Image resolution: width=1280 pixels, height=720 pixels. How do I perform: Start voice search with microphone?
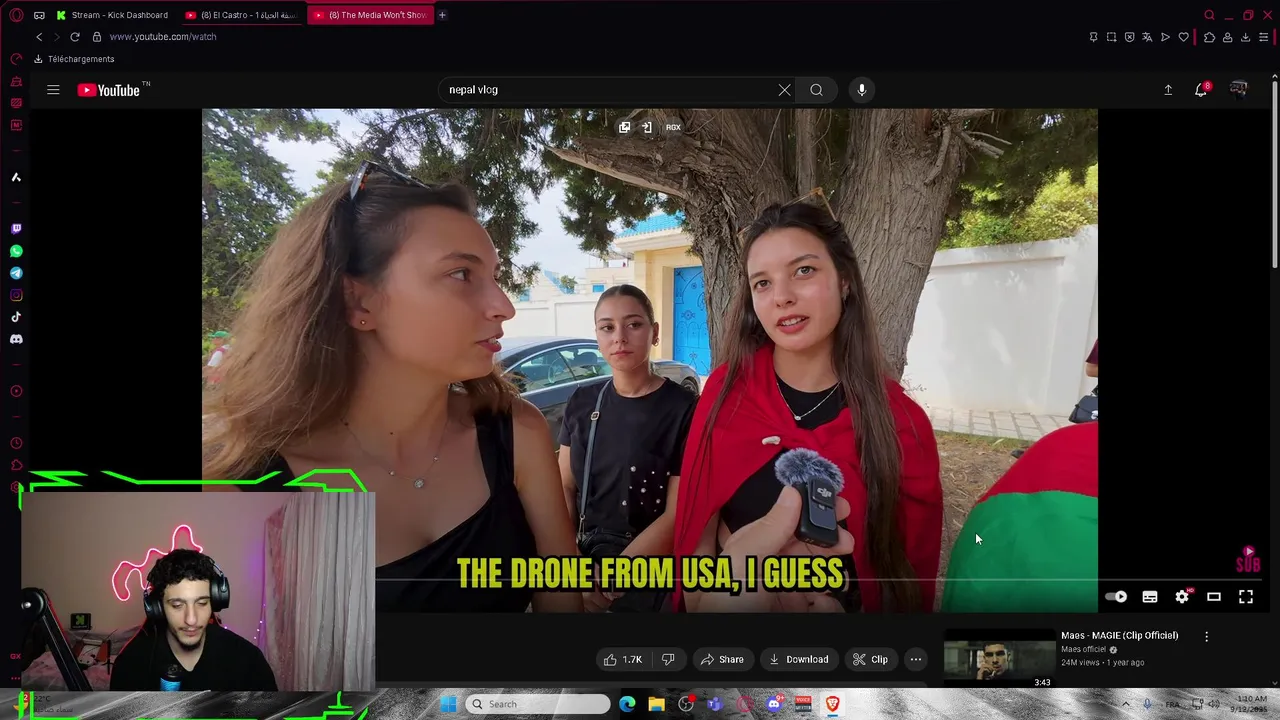[x=861, y=90]
